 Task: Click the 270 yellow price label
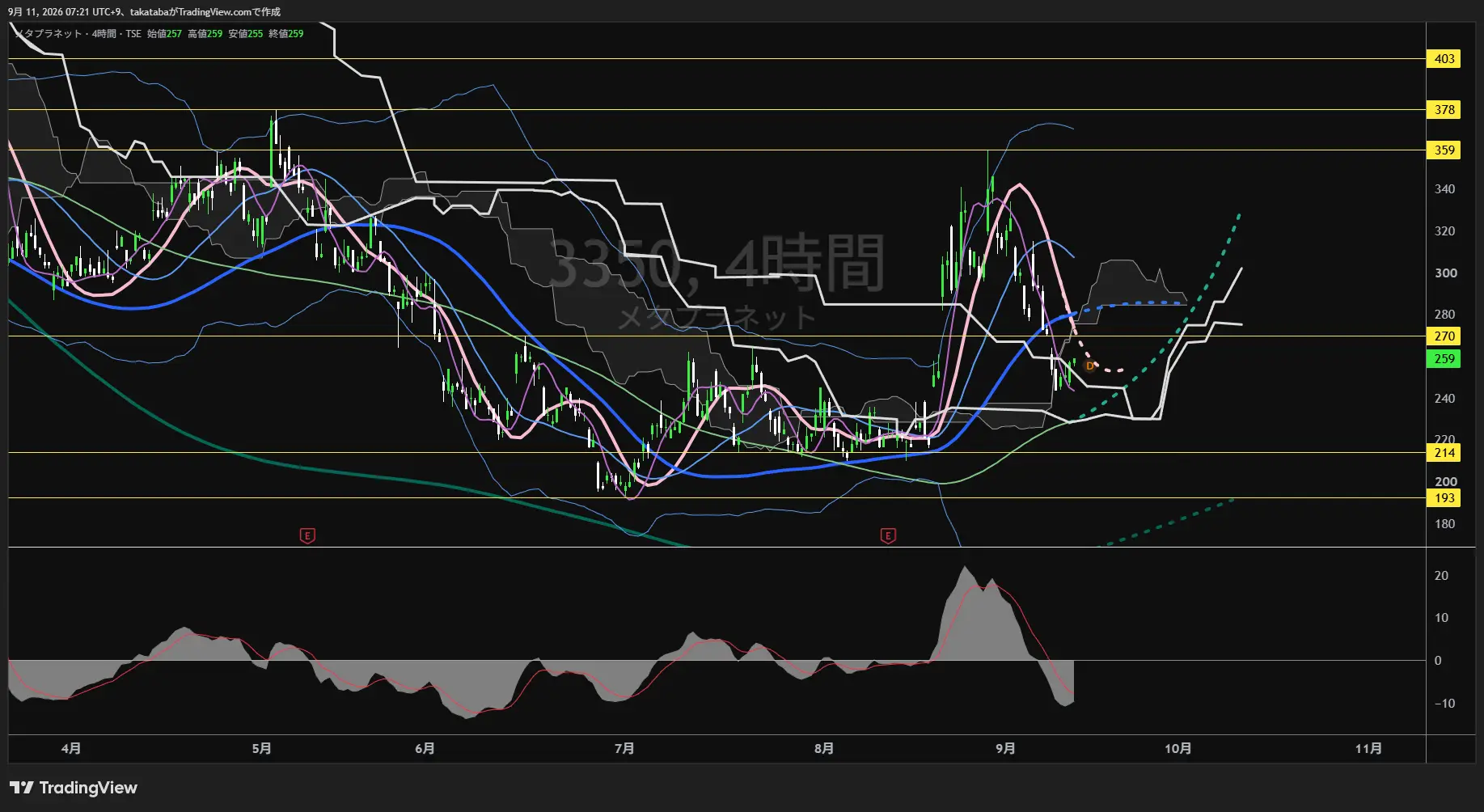pos(1444,336)
